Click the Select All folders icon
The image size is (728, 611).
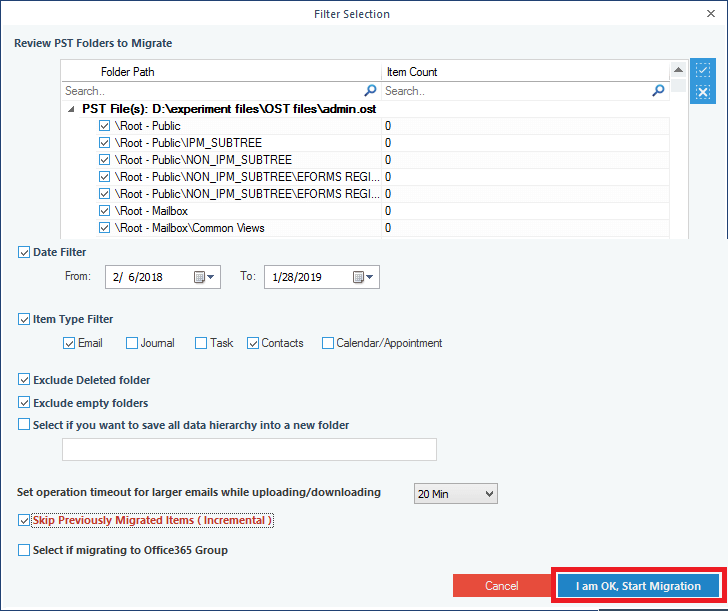(x=702, y=71)
